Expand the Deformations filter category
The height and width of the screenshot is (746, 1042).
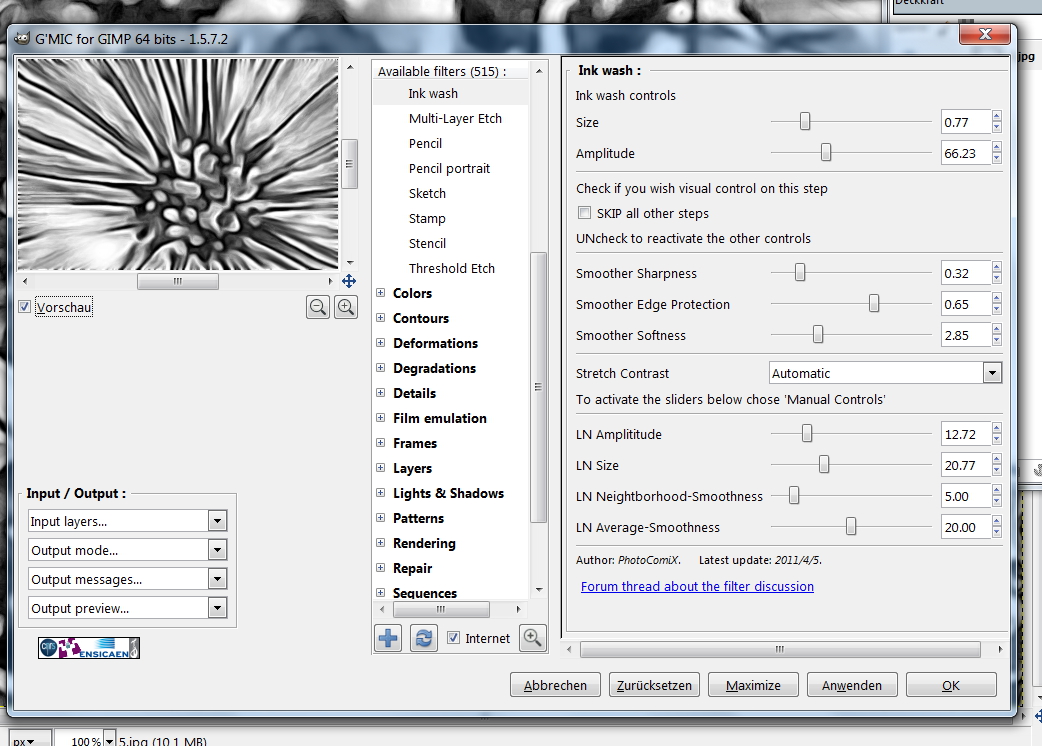(x=381, y=343)
